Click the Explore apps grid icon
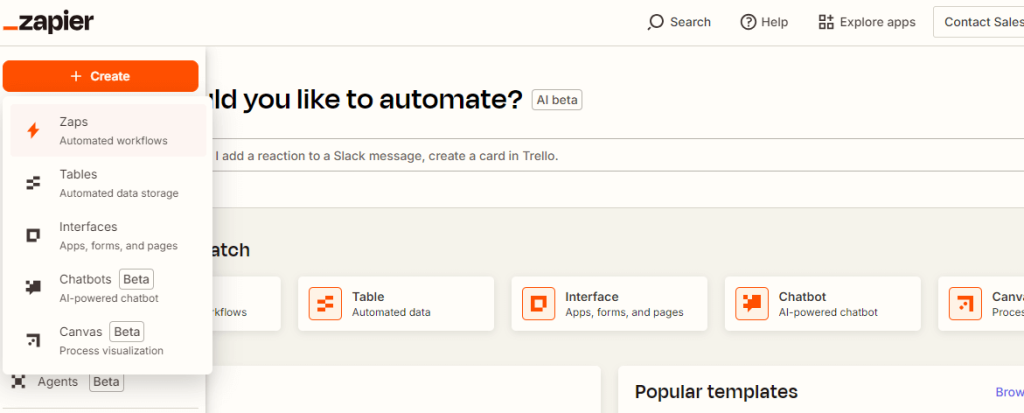This screenshot has width=1024, height=413. click(x=826, y=22)
